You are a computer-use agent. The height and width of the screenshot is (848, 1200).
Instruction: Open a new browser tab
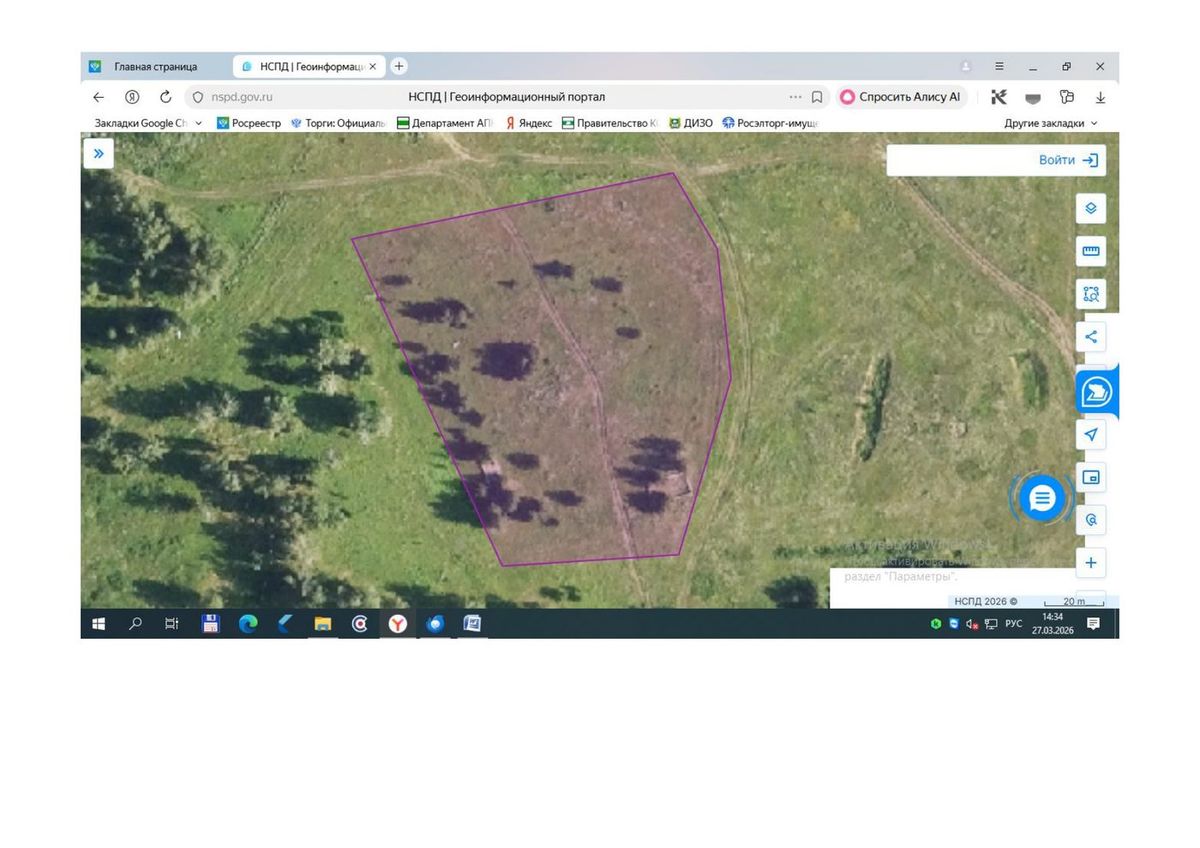pos(399,66)
